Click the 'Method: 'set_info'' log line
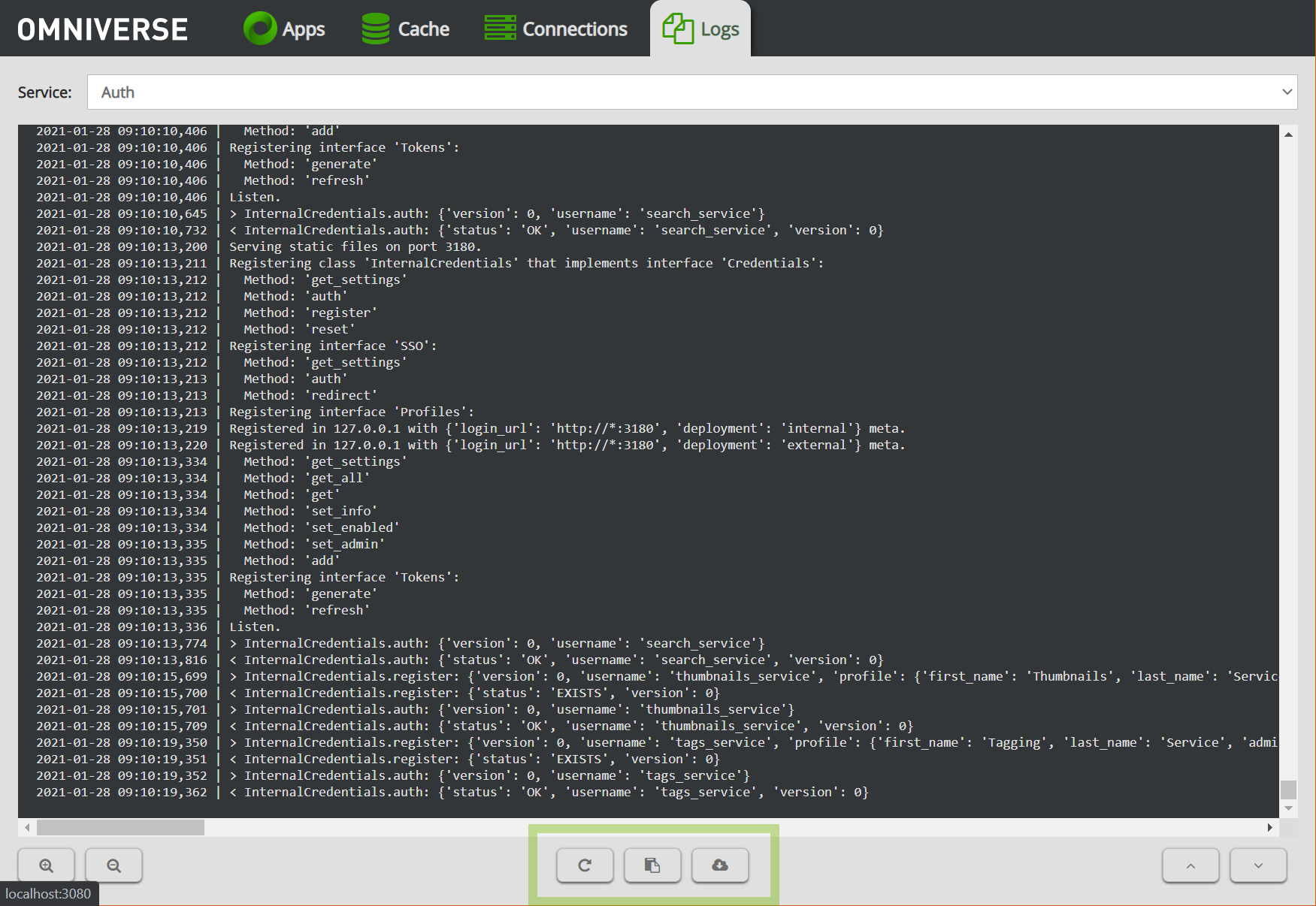Image resolution: width=1316 pixels, height=906 pixels. pos(207,511)
